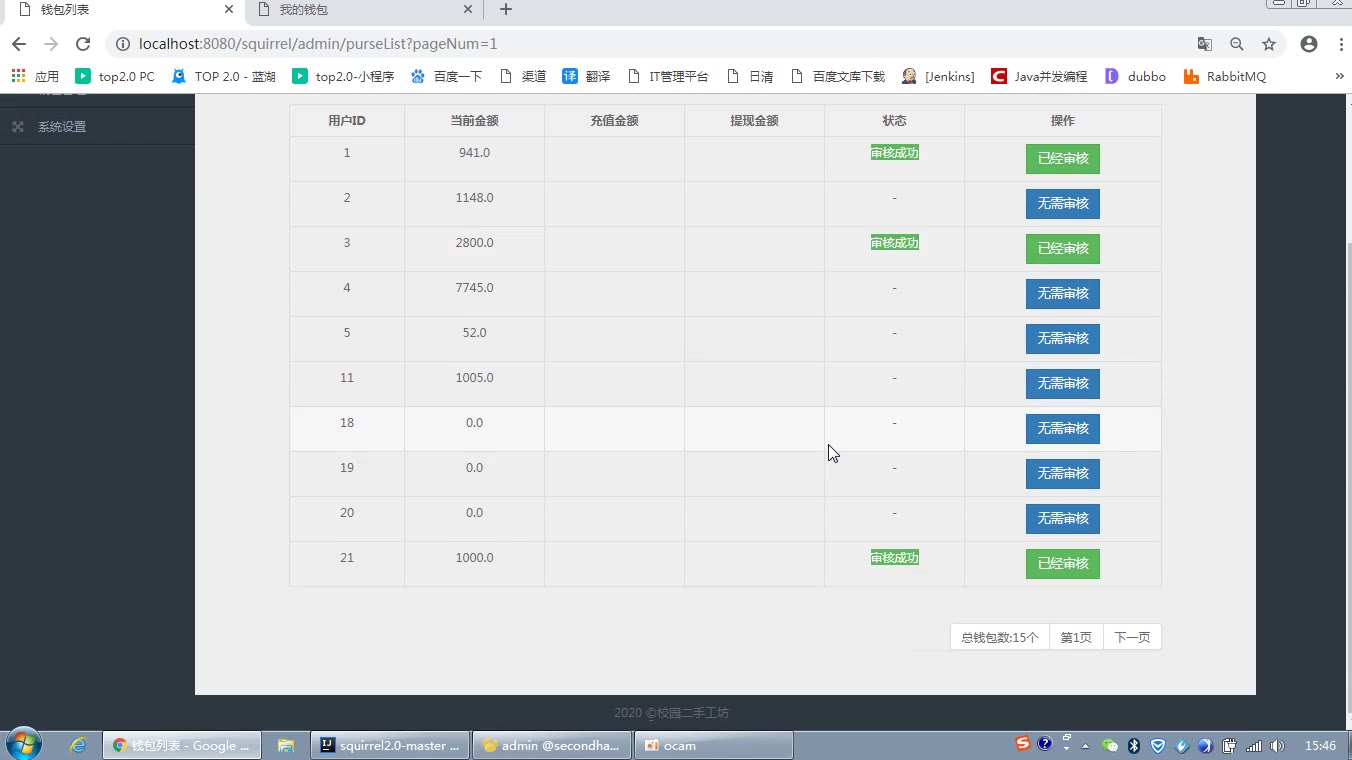Click 无需审核 button for user 4
This screenshot has width=1352, height=760.
tap(1062, 294)
